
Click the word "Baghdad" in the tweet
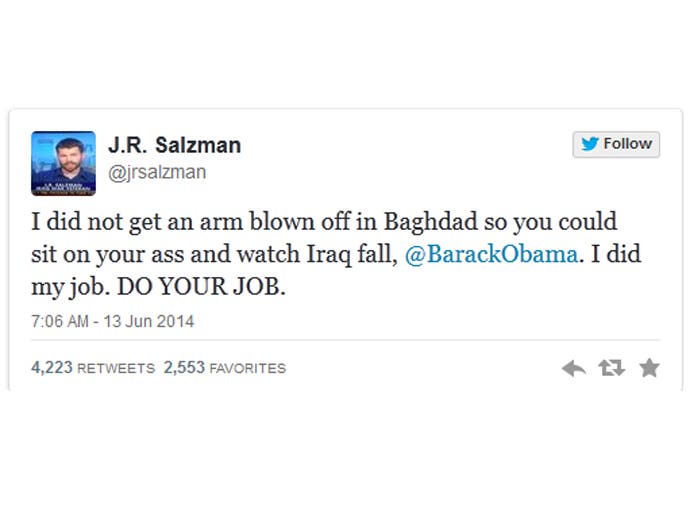pos(430,221)
